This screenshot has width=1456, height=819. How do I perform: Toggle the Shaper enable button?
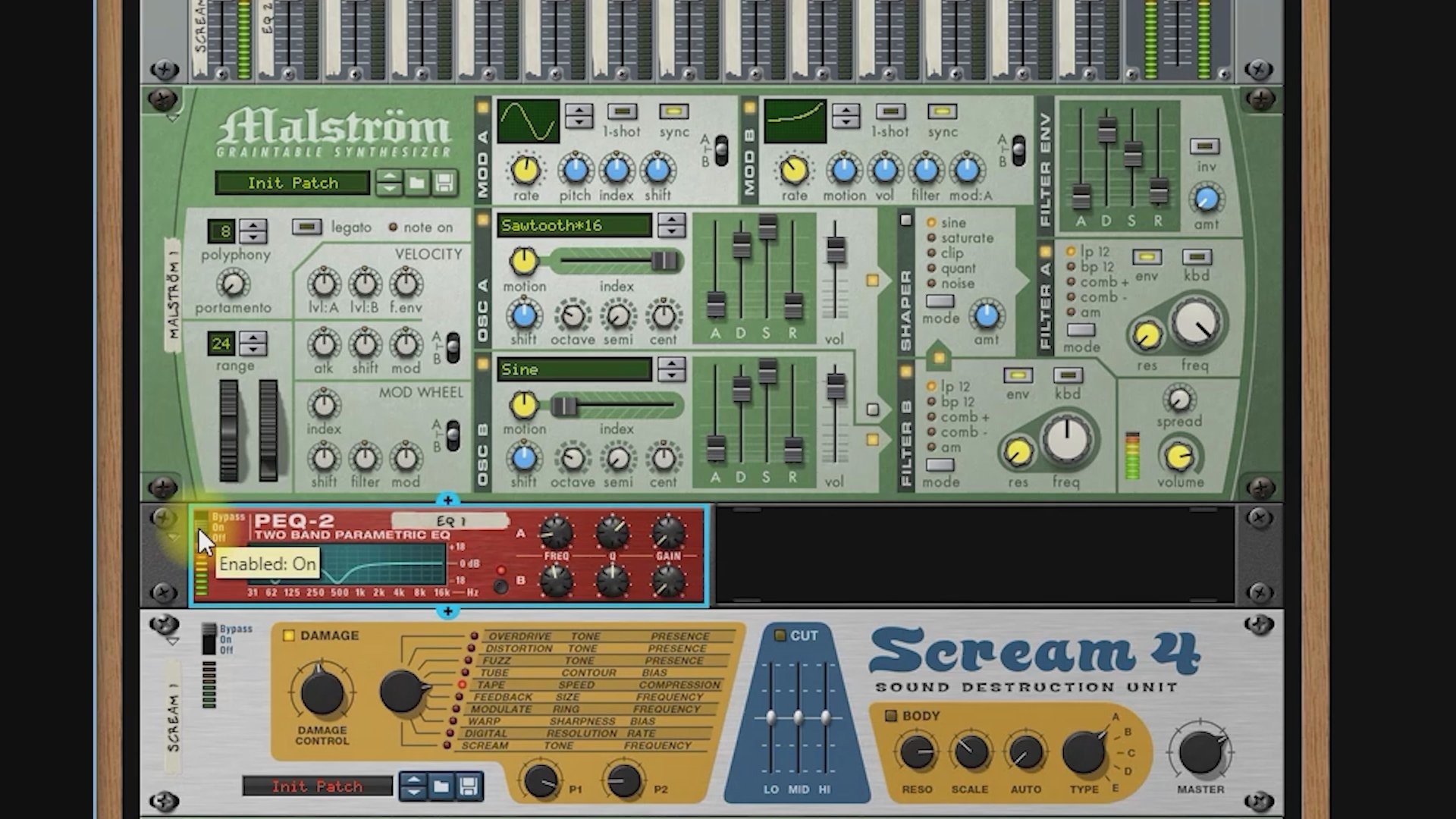point(905,220)
